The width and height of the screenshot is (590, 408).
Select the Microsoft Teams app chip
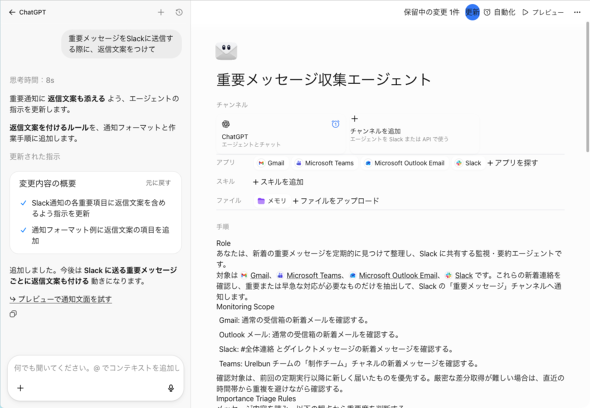click(325, 163)
